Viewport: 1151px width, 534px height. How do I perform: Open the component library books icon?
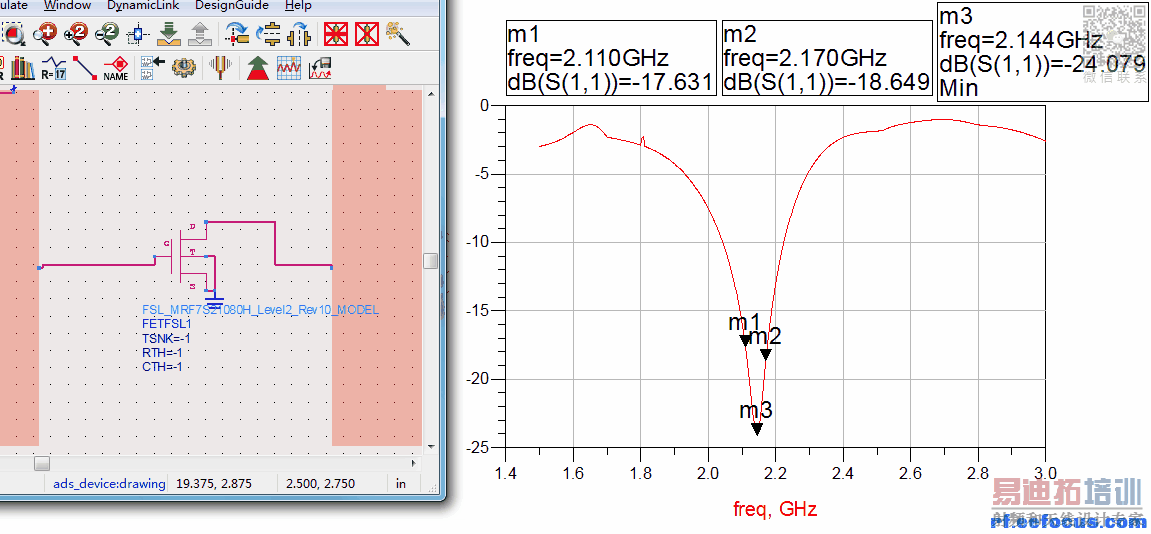point(23,68)
